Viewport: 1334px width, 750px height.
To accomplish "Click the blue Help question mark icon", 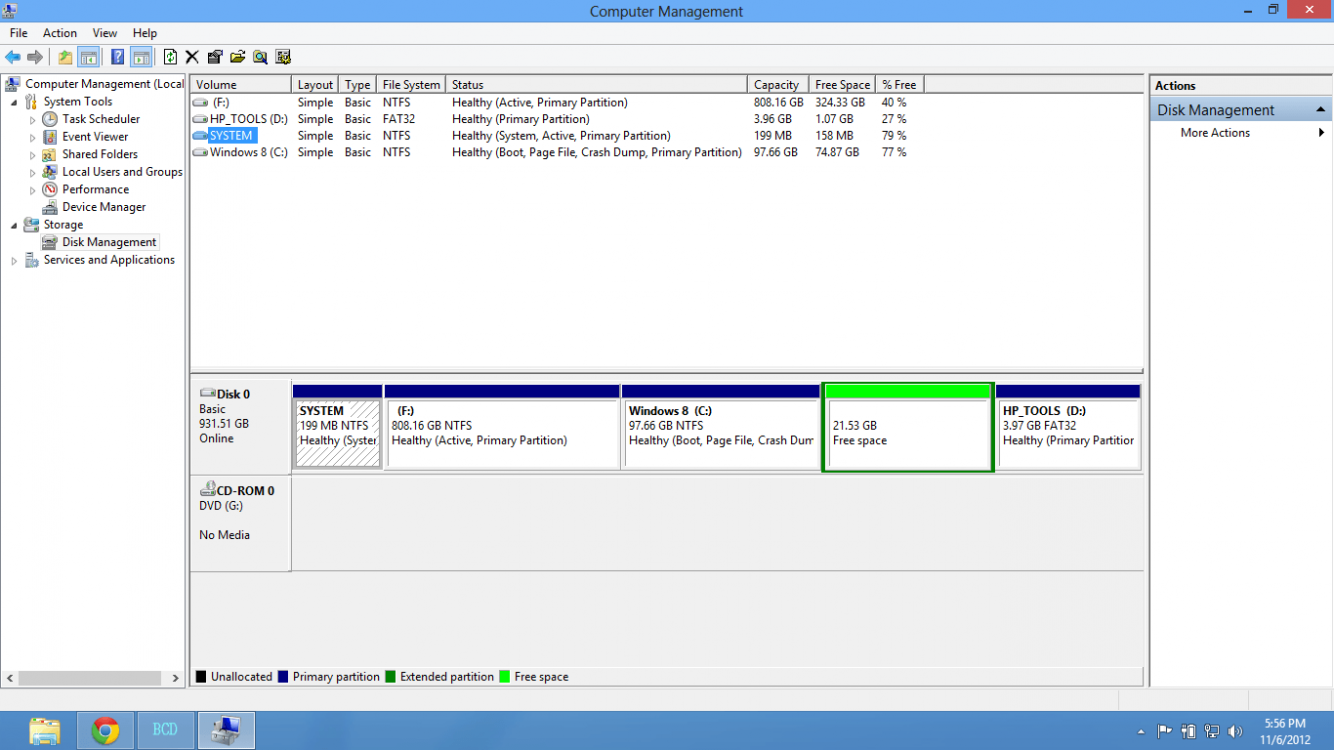I will click(118, 57).
